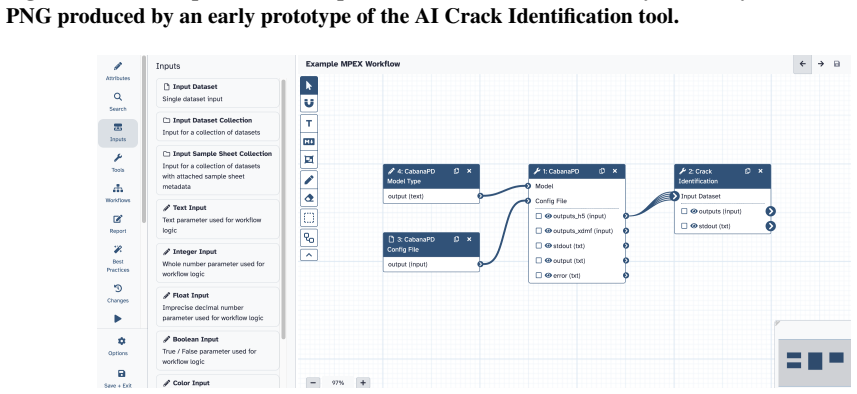This screenshot has height=394, width=857.
Task: Select the Inputs sidebar tab
Action: 118,133
